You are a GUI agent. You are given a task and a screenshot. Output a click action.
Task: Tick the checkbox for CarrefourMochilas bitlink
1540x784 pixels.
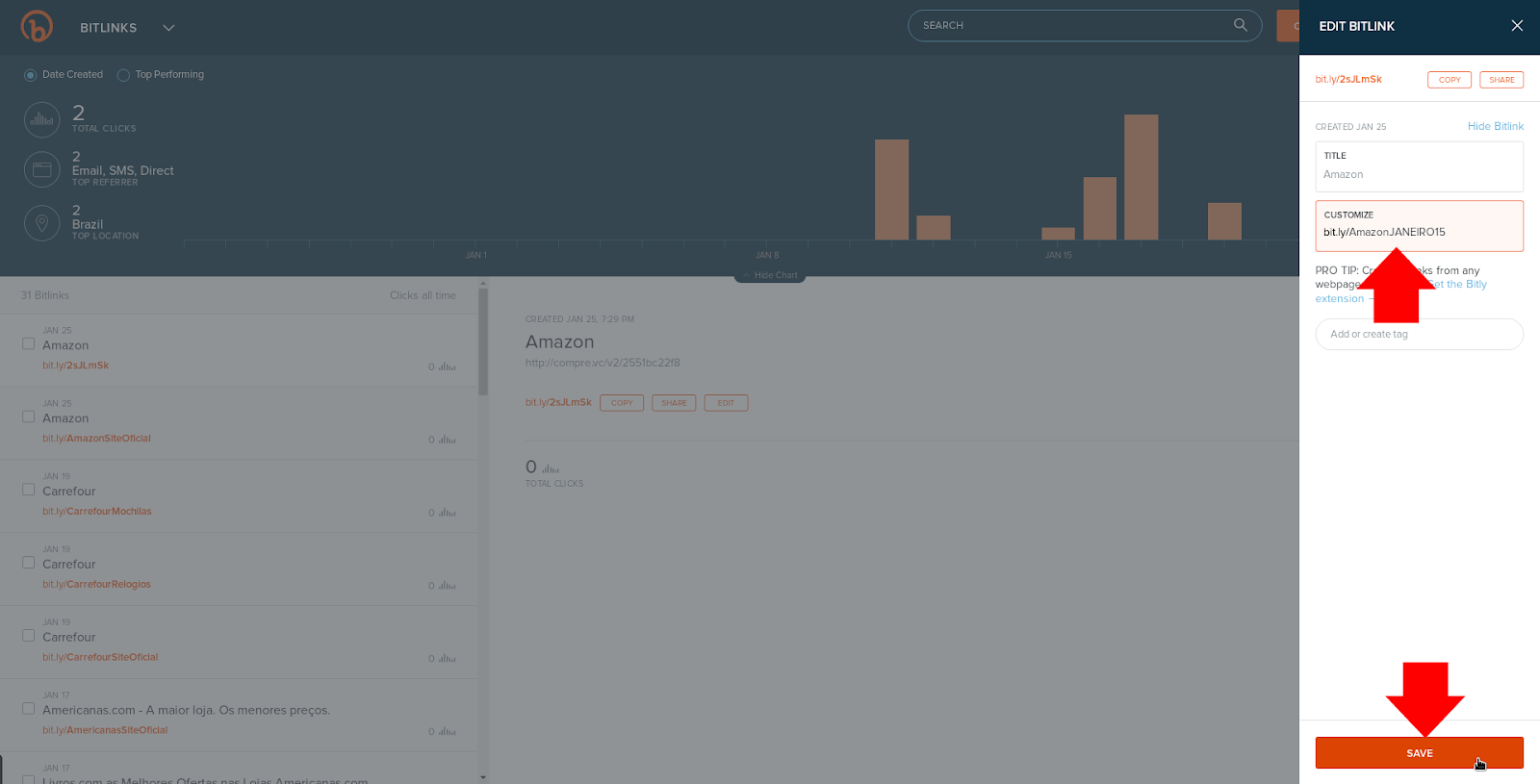[x=28, y=490]
